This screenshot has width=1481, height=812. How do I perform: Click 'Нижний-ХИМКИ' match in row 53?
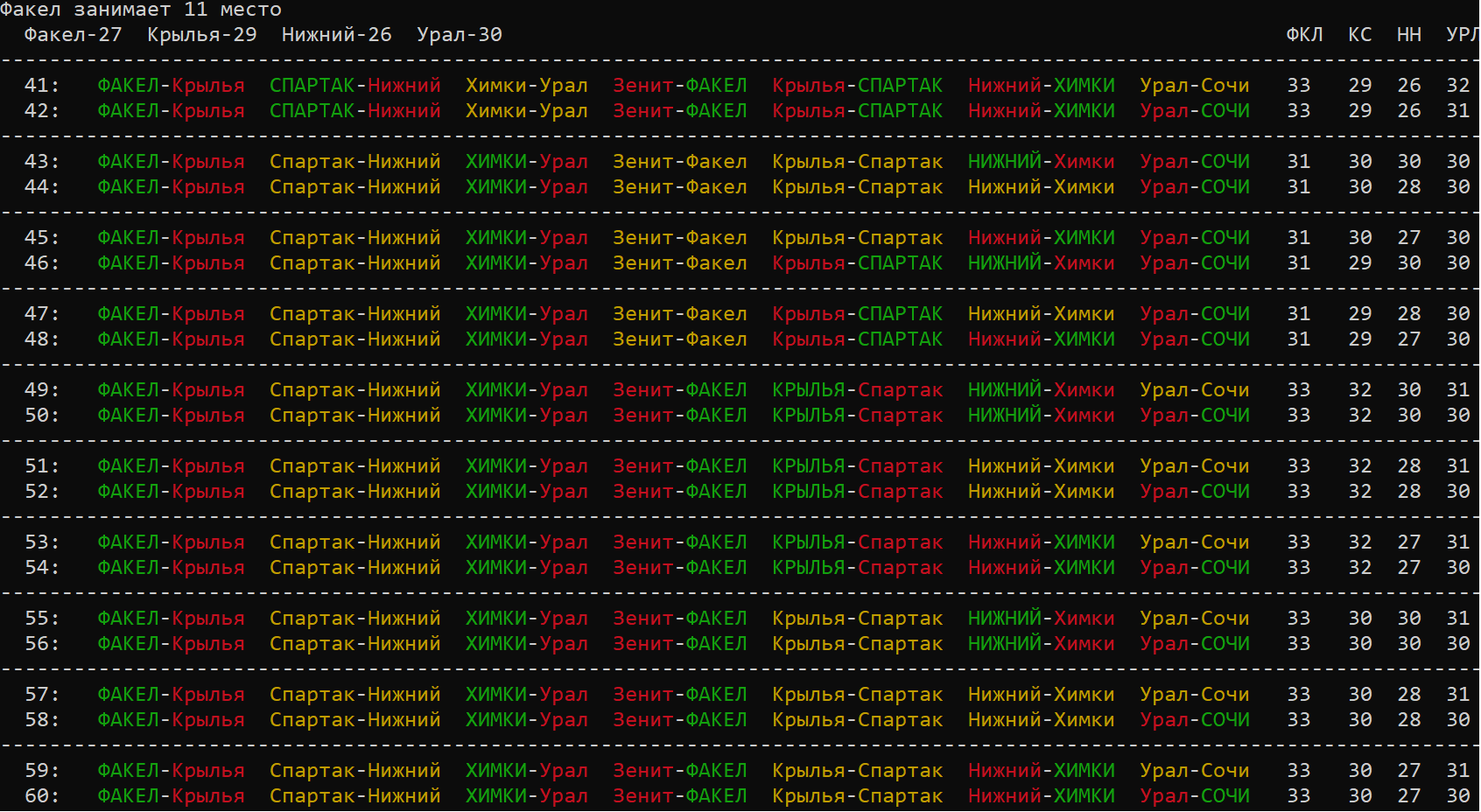(1042, 542)
